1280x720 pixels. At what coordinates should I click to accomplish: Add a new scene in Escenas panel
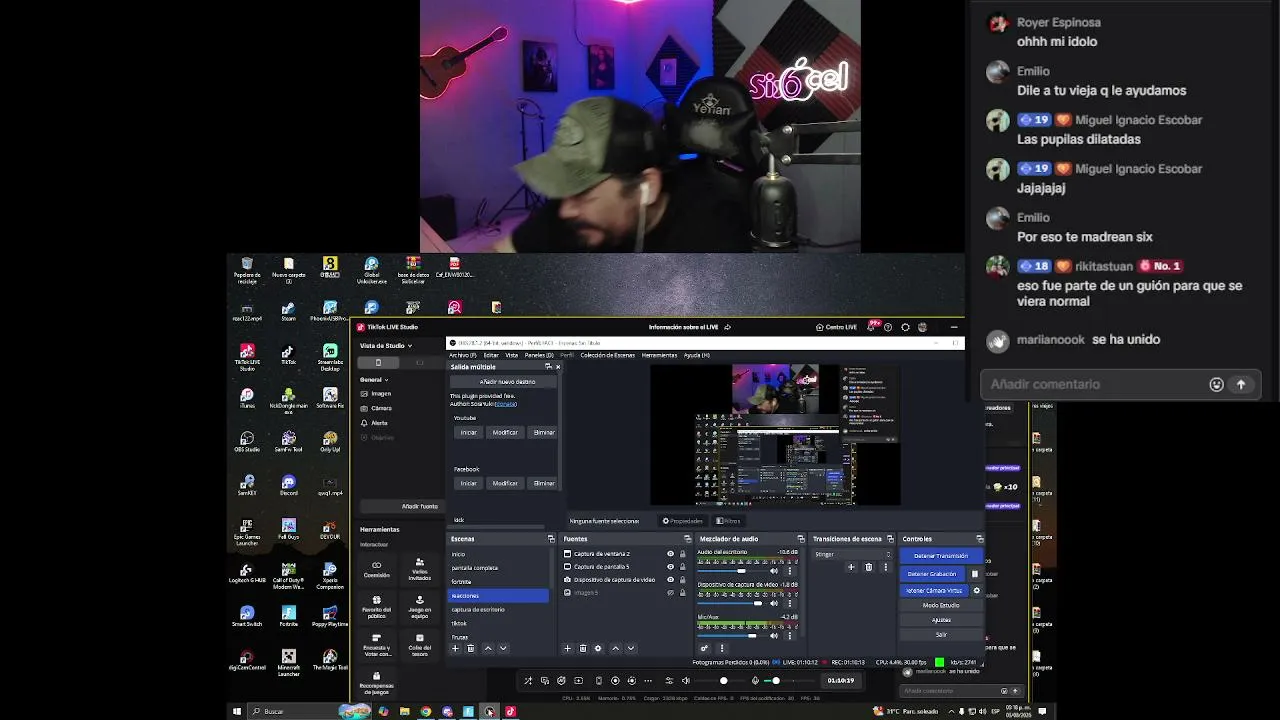455,648
